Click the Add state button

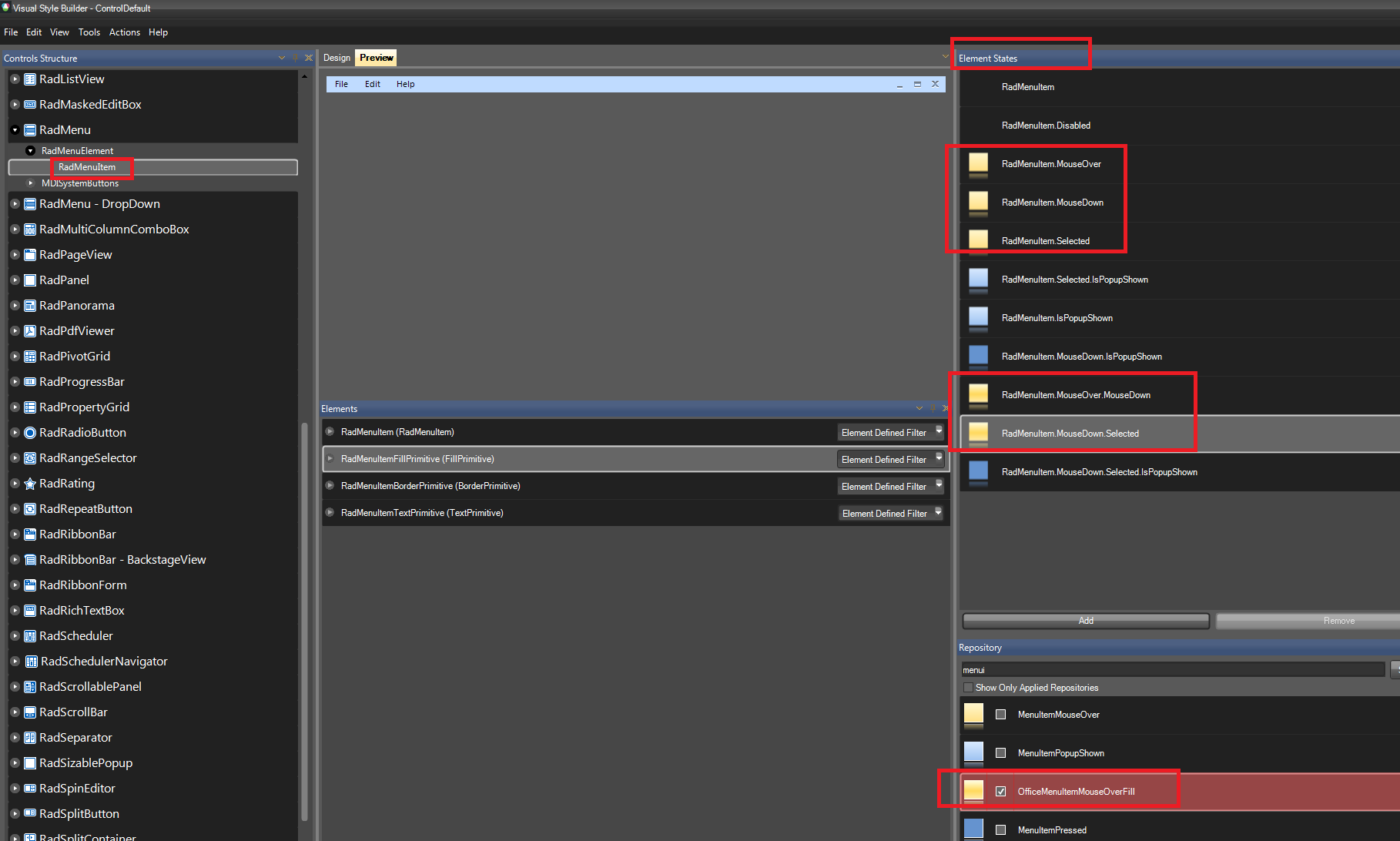click(x=1086, y=621)
